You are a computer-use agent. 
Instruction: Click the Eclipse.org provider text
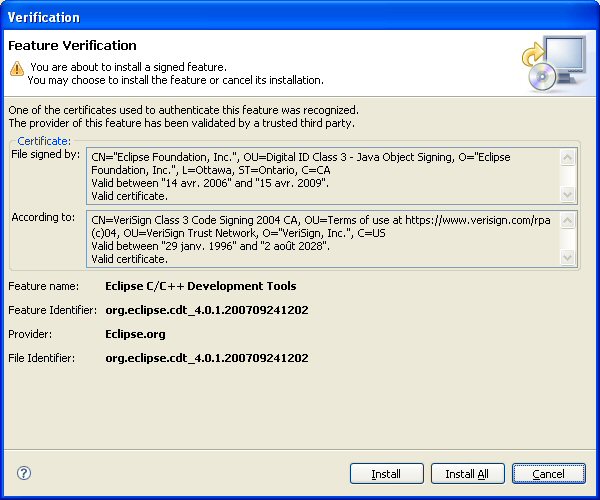tap(135, 334)
